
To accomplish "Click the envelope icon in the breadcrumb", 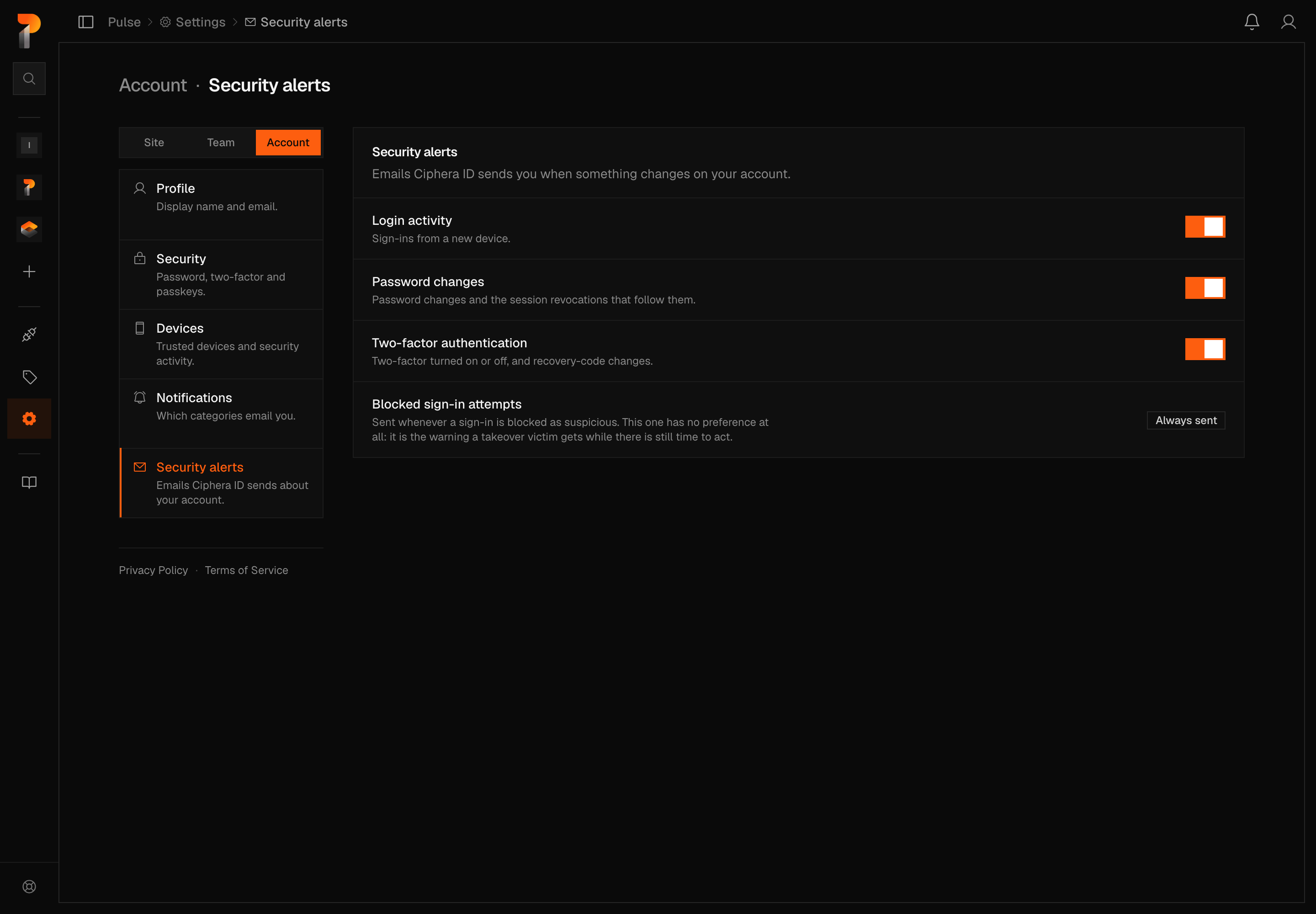I will 250,22.
